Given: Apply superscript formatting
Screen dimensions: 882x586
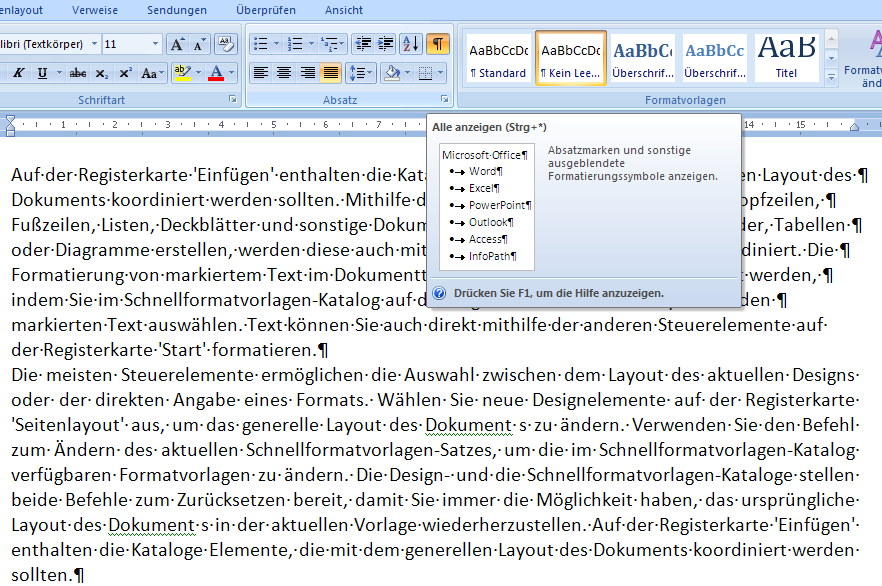Looking at the screenshot, I should point(125,73).
